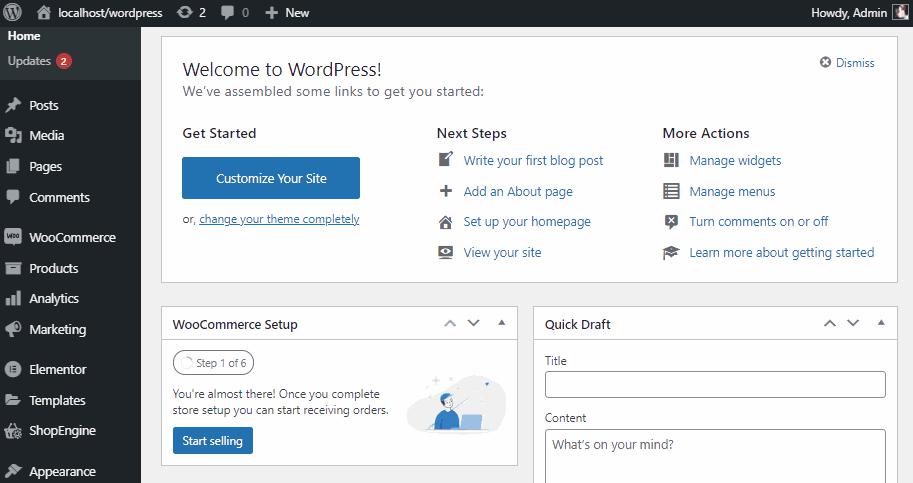913x483 pixels.
Task: Follow the change your theme completely link
Action: [279, 219]
